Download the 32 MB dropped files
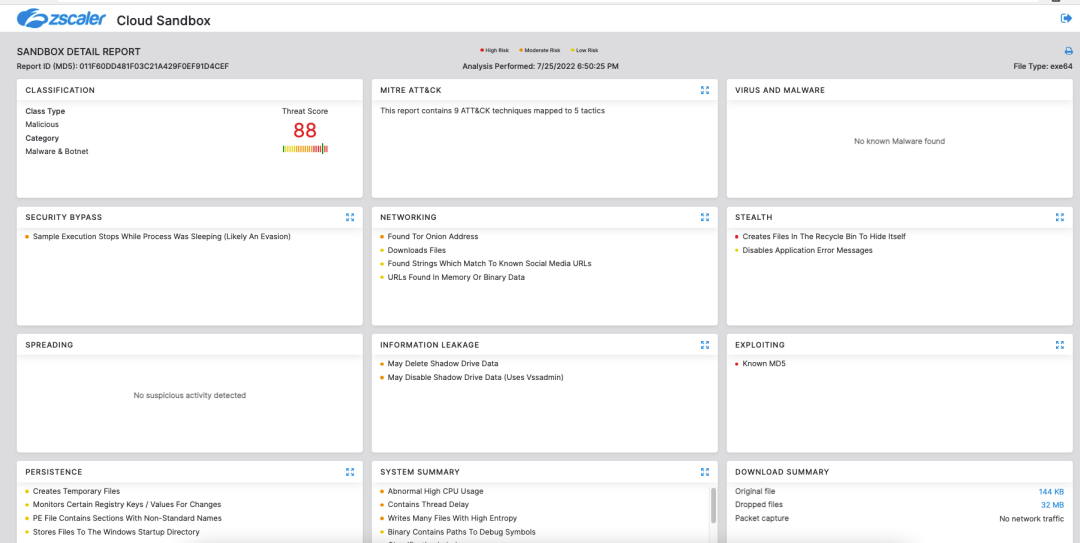This screenshot has width=1080, height=543. tap(1052, 505)
